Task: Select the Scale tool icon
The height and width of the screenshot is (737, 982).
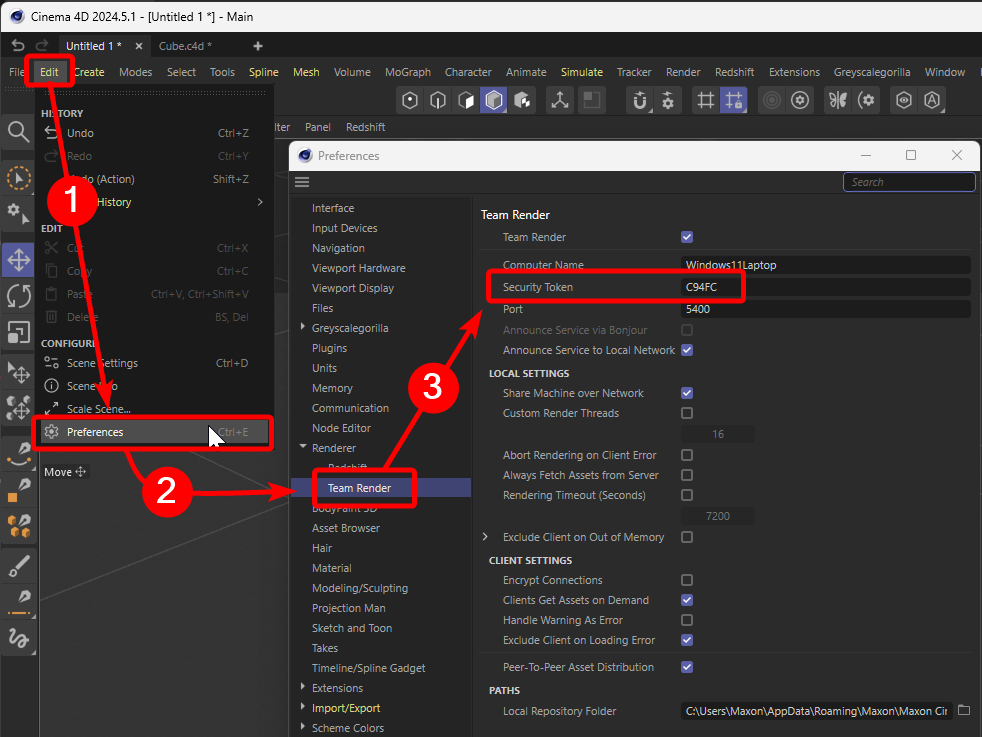Action: click(18, 332)
